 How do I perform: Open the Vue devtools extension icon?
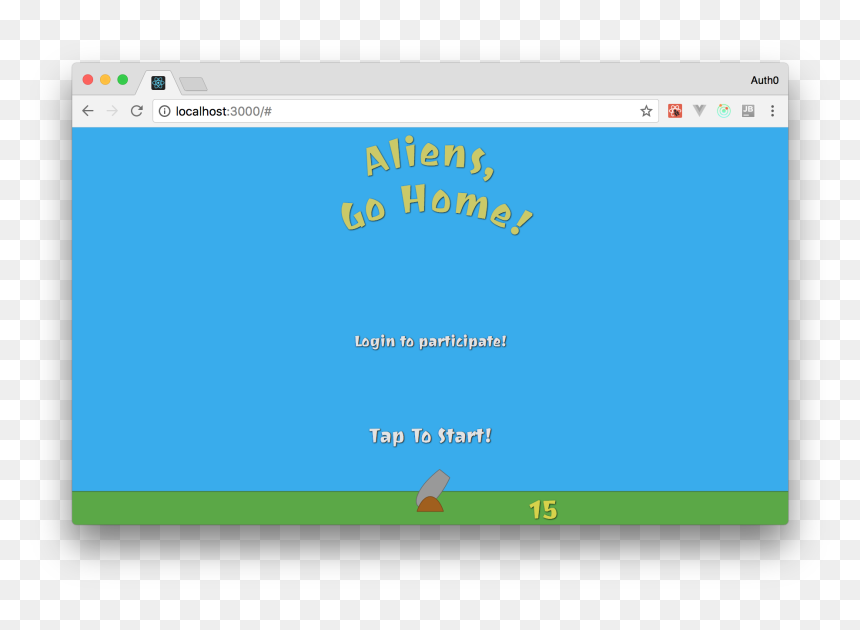coord(699,111)
